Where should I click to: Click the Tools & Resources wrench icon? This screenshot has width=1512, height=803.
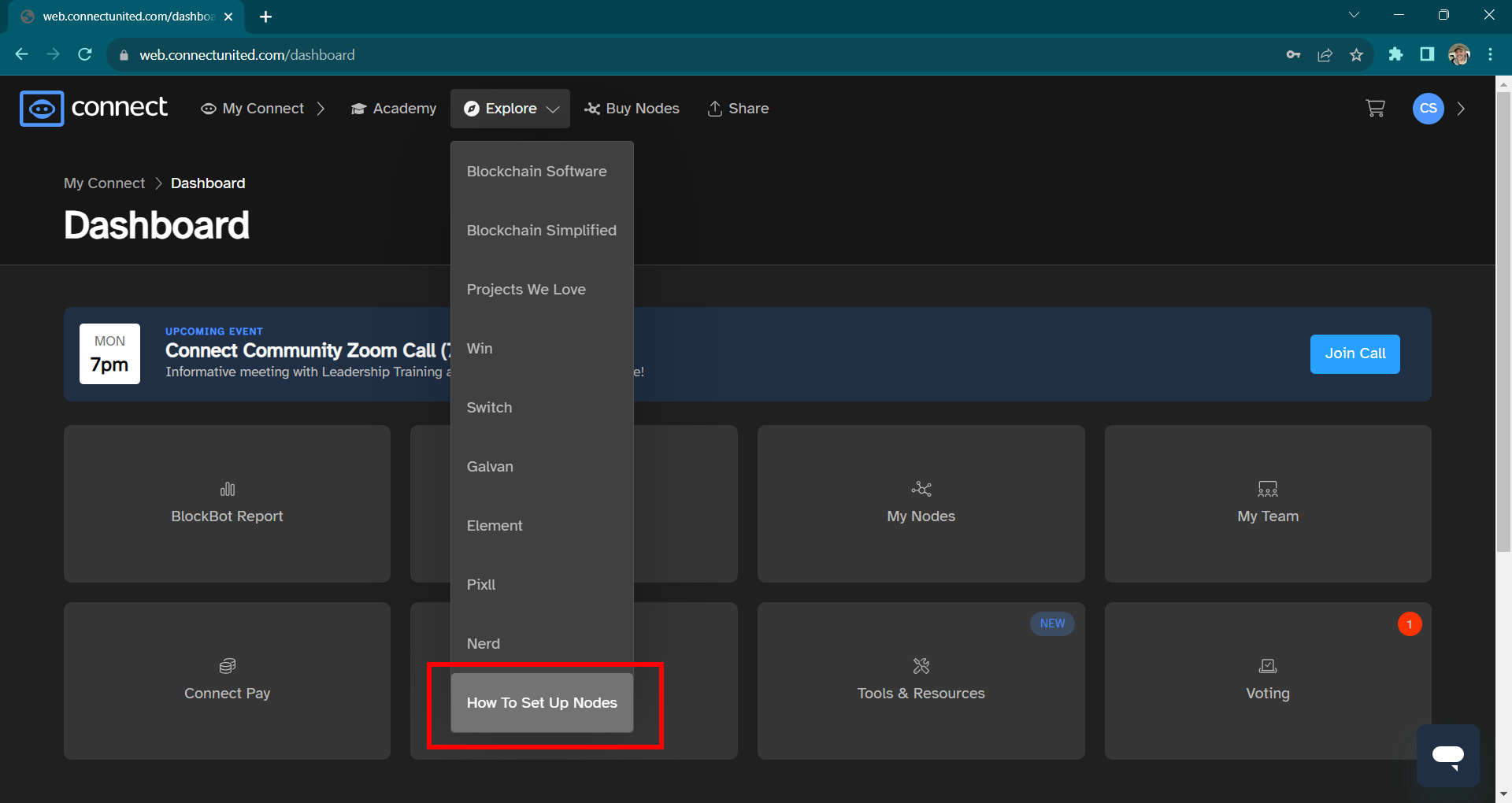click(921, 666)
